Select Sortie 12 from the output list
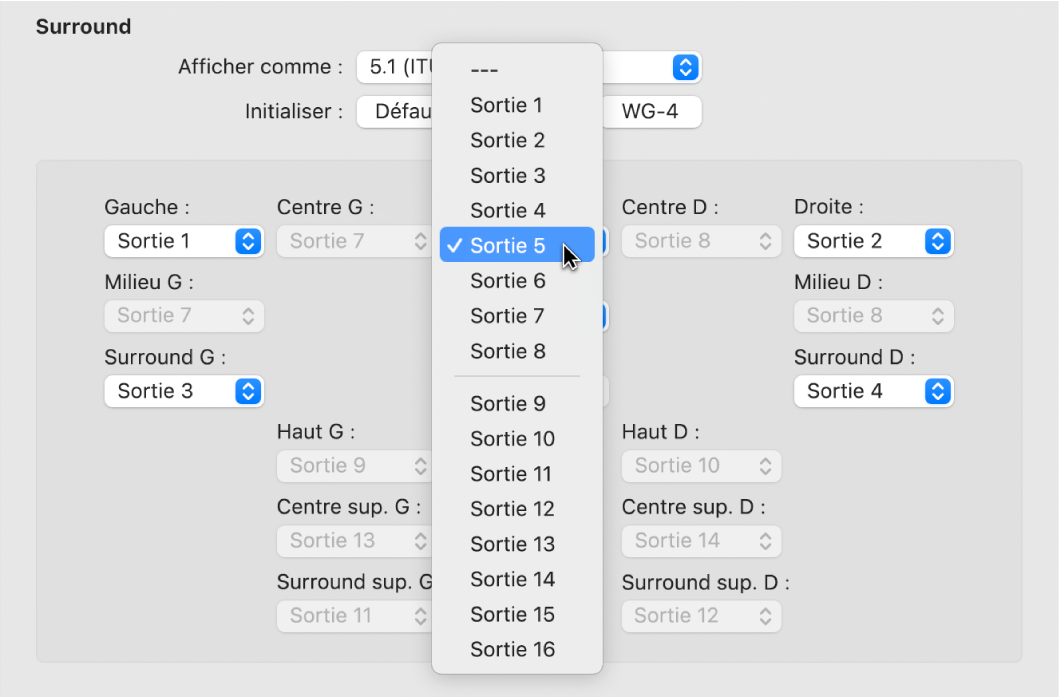1059x697 pixels. [x=512, y=509]
